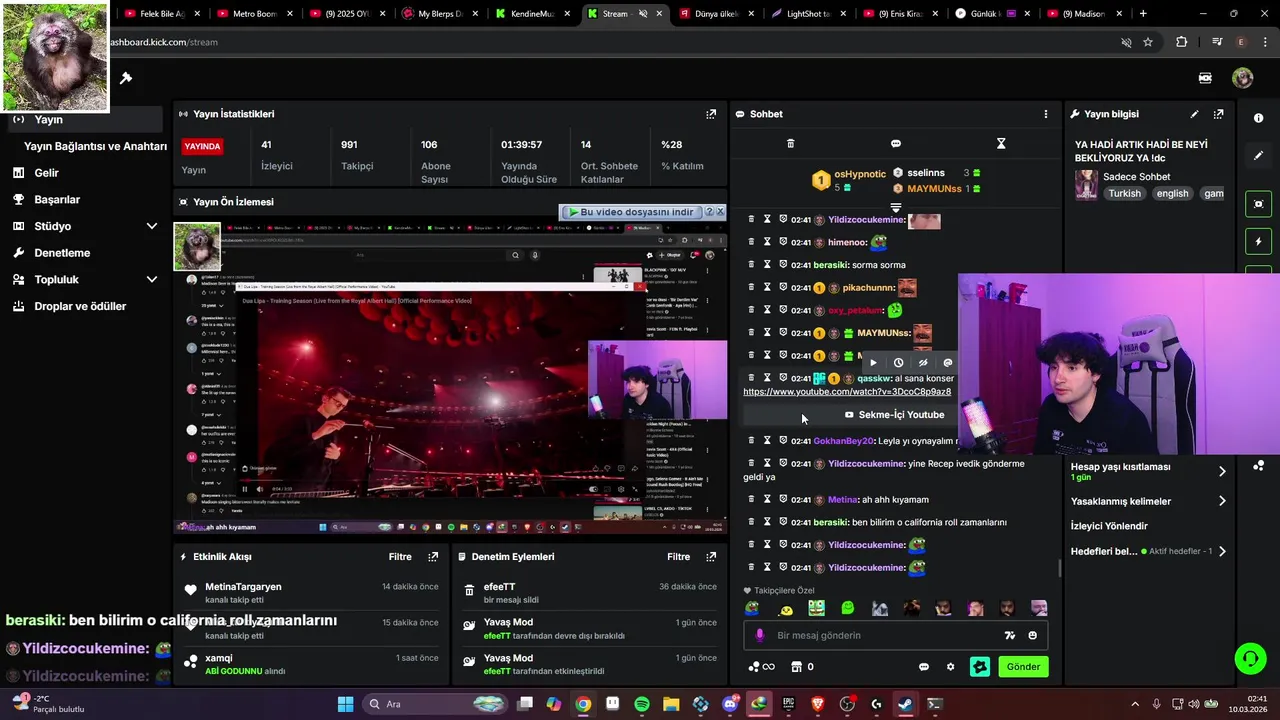Pop out the Yayın İstatistikleri panel
The image size is (1280, 720).
[711, 114]
